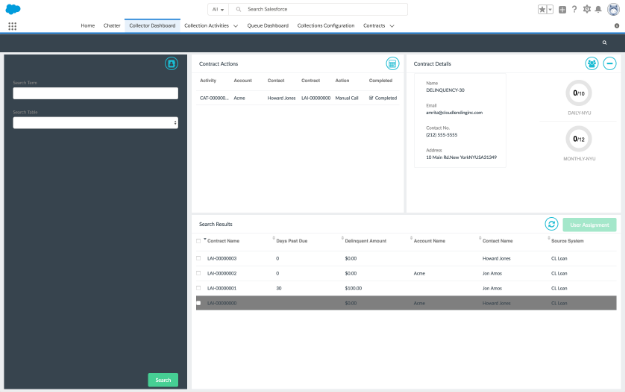Open the Search Table dropdown

coord(95,123)
